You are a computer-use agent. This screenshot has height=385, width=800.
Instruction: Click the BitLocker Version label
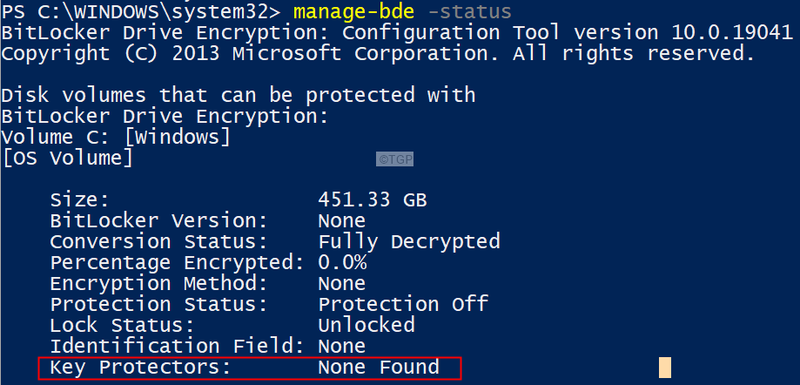pos(159,221)
